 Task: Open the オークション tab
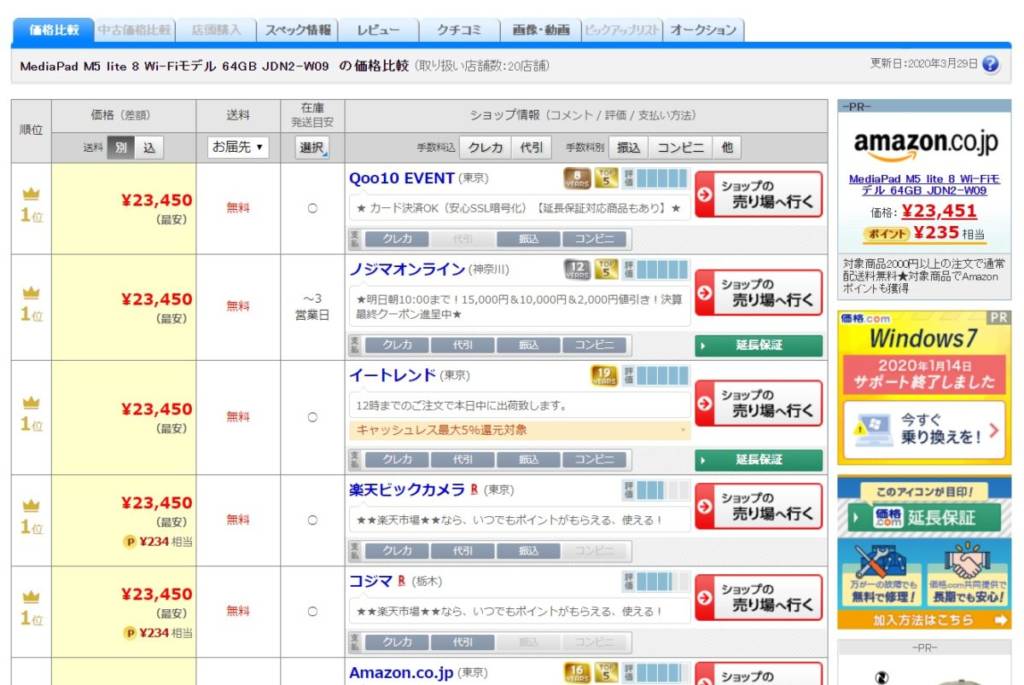click(703, 30)
